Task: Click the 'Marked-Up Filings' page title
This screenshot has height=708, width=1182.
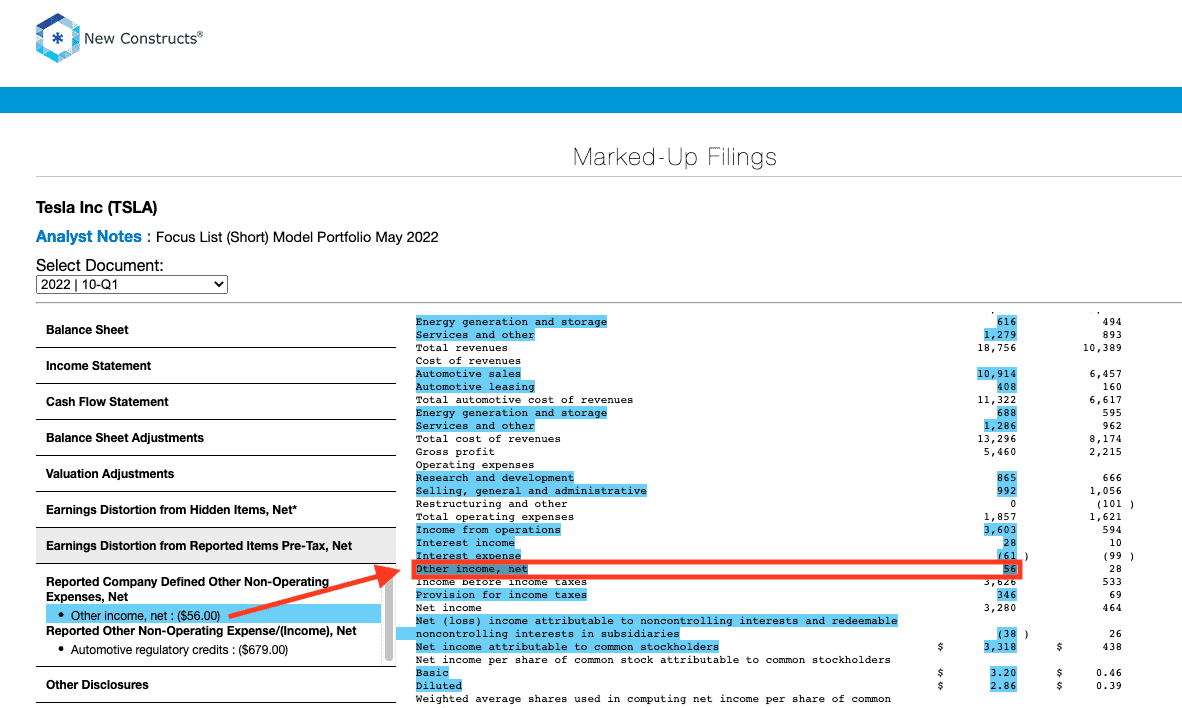Action: 675,157
